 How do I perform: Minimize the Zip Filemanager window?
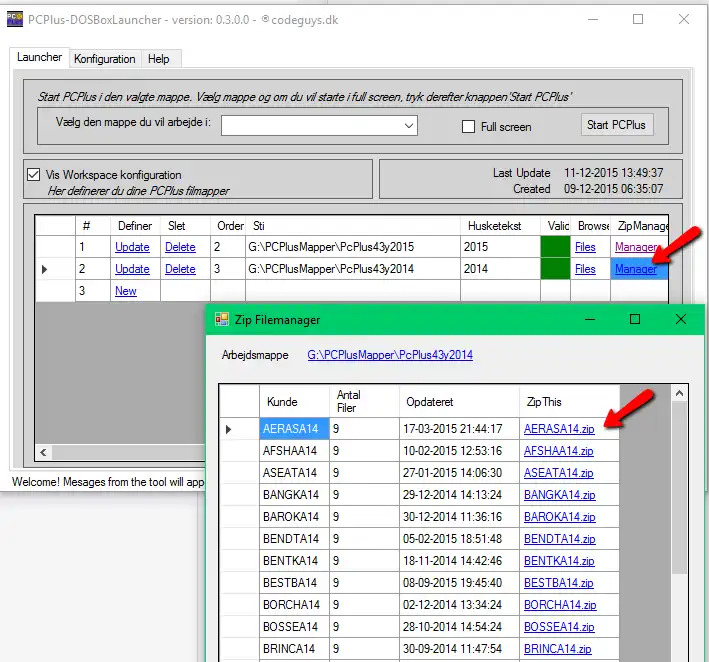[590, 319]
